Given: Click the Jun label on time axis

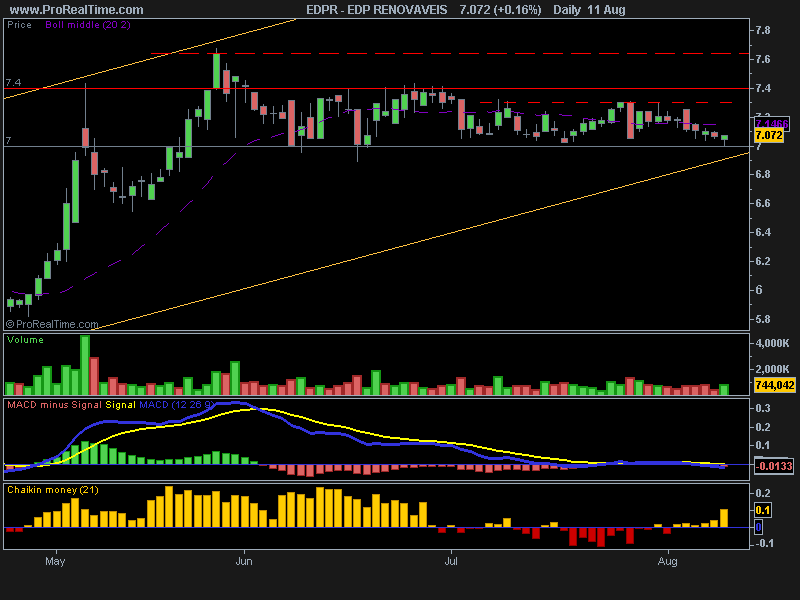Looking at the screenshot, I should point(244,561).
